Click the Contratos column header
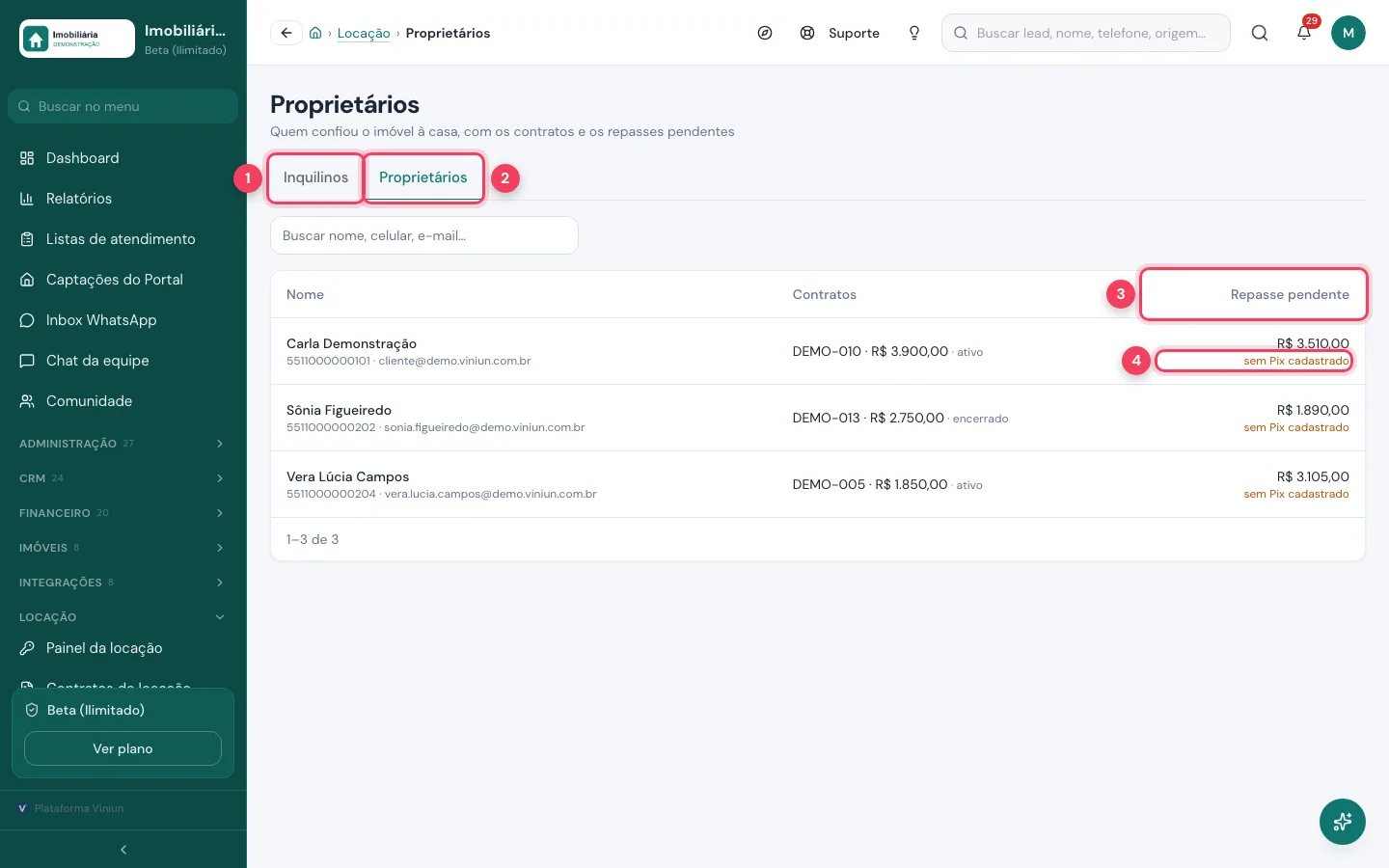This screenshot has width=1389, height=868. point(825,294)
